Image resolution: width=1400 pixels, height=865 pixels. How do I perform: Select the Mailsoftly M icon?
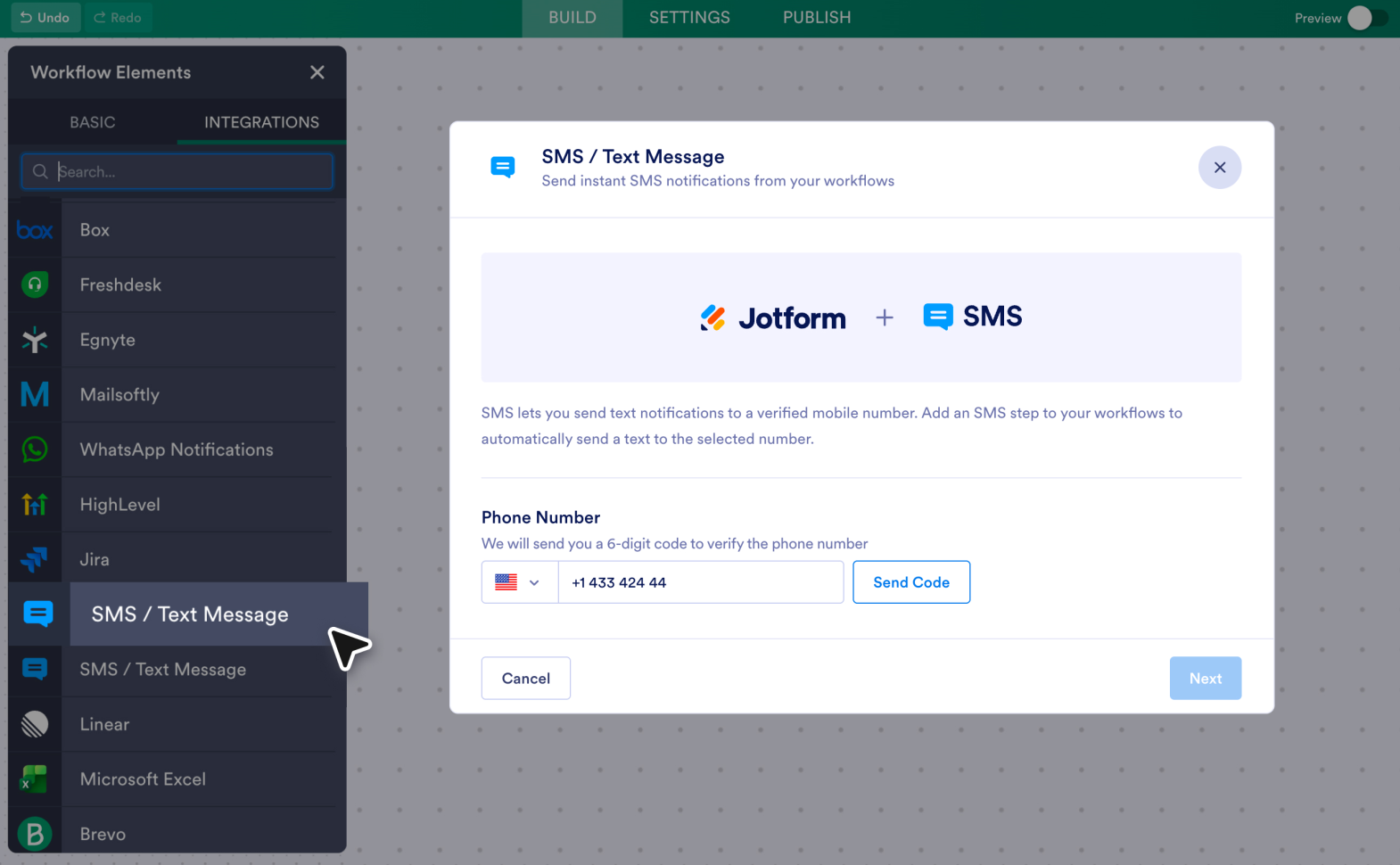point(35,394)
